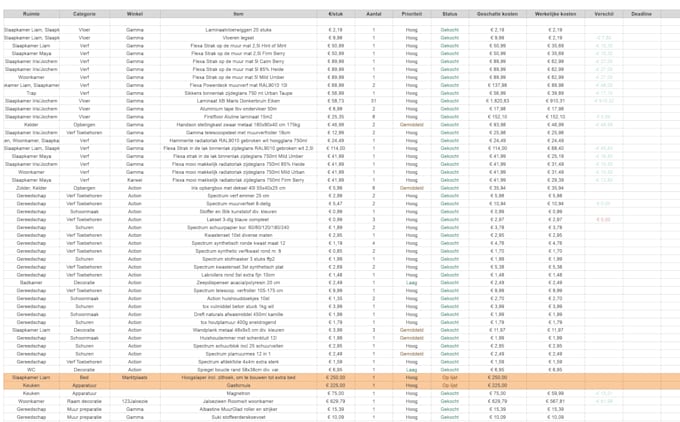
Task: Click the Aantal cell '31'
Action: click(373, 101)
